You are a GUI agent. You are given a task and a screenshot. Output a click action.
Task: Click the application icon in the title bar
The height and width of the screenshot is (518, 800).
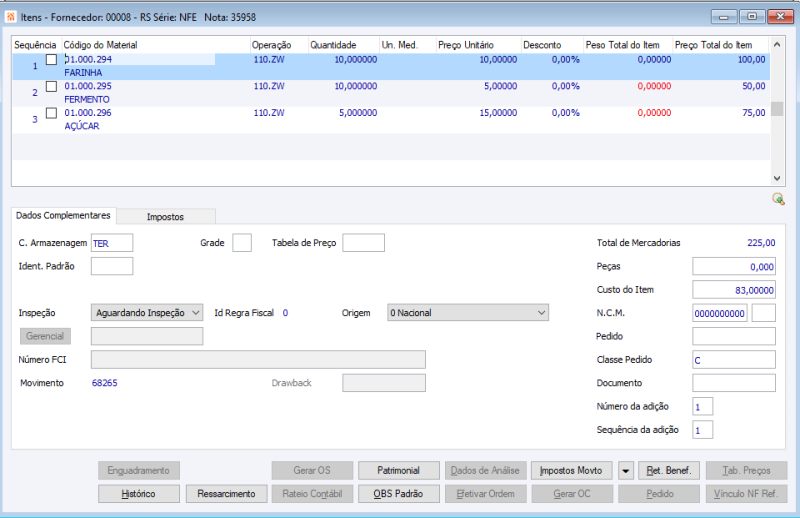click(12, 16)
